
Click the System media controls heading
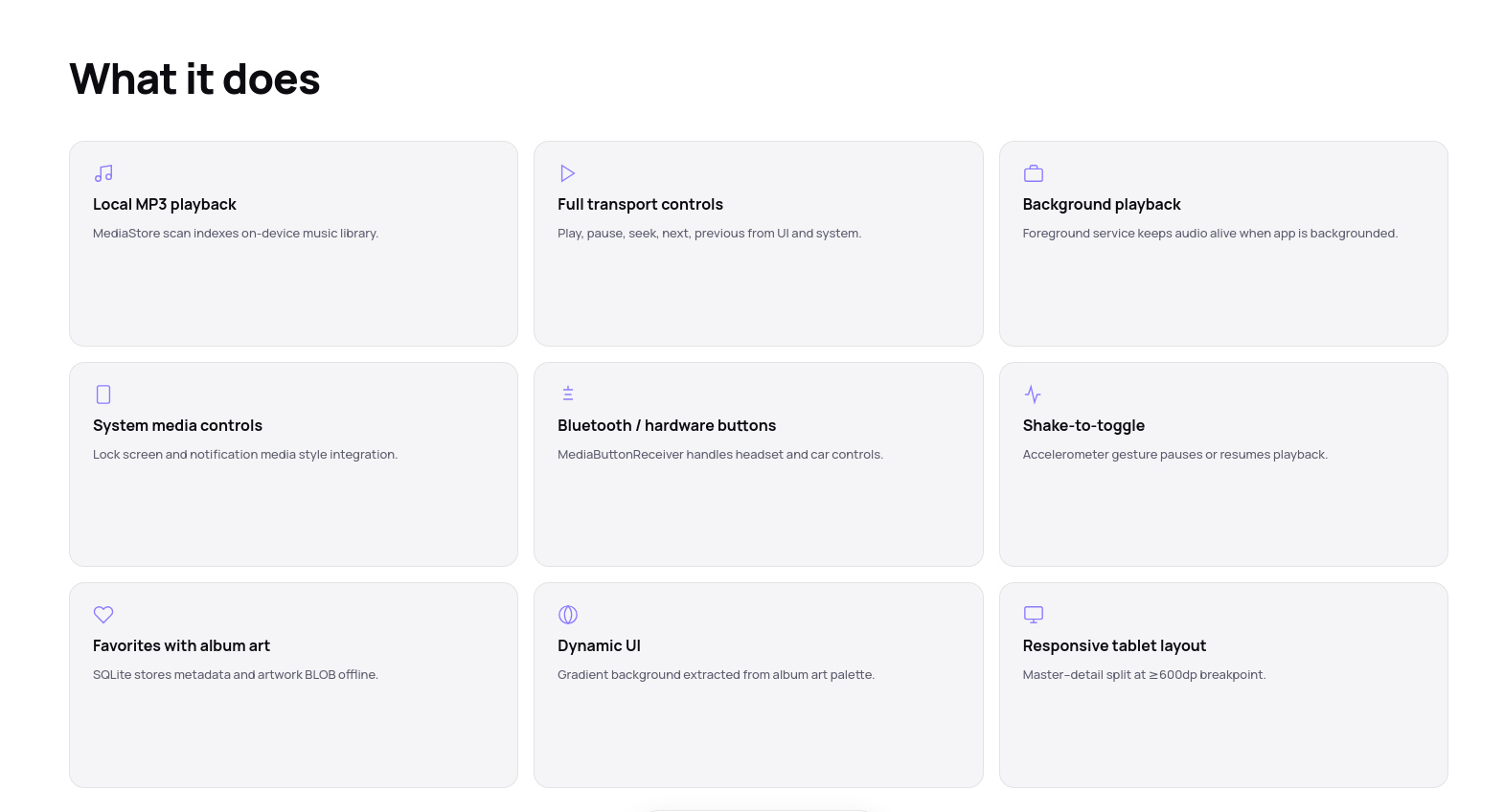click(177, 425)
